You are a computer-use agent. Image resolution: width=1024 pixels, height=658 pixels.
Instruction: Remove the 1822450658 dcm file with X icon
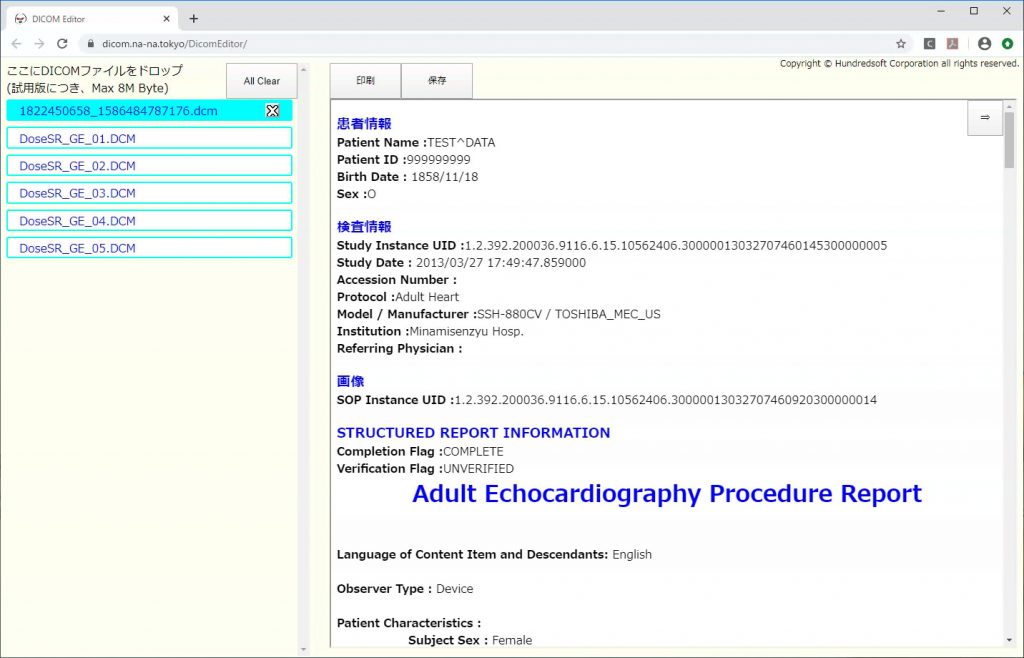(272, 111)
